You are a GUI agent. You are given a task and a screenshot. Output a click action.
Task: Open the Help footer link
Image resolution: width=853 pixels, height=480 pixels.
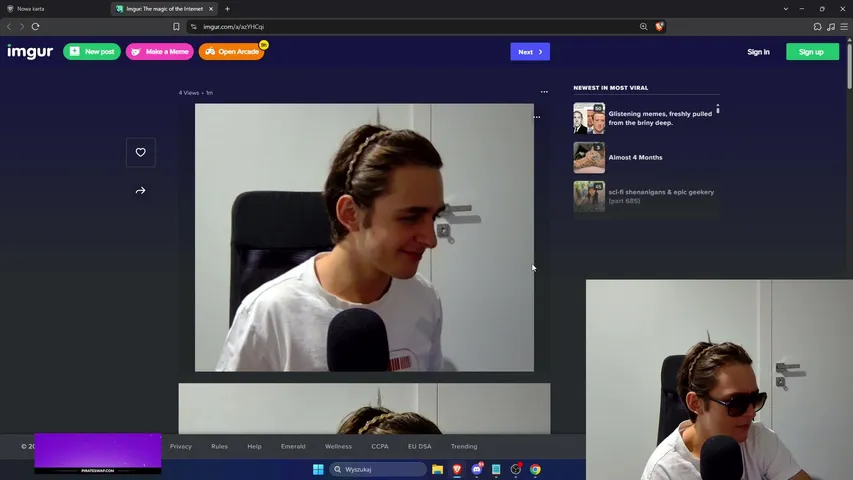click(x=254, y=446)
